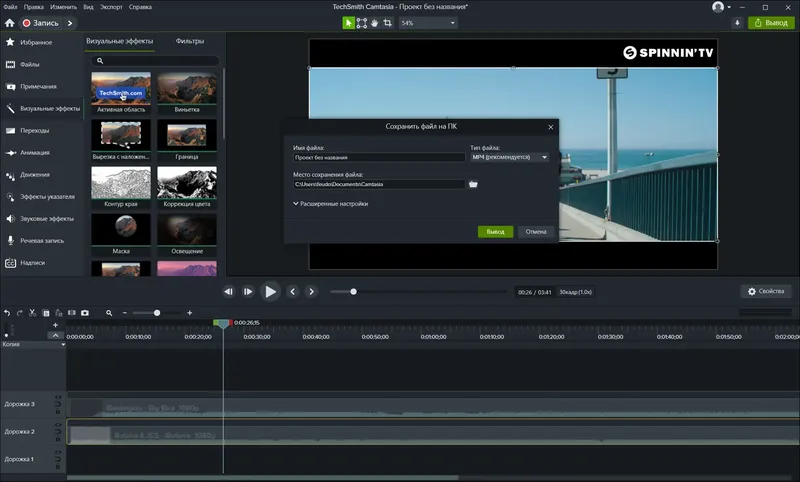
Task: Open Transitions (Переходы) in sidebar
Action: point(34,130)
